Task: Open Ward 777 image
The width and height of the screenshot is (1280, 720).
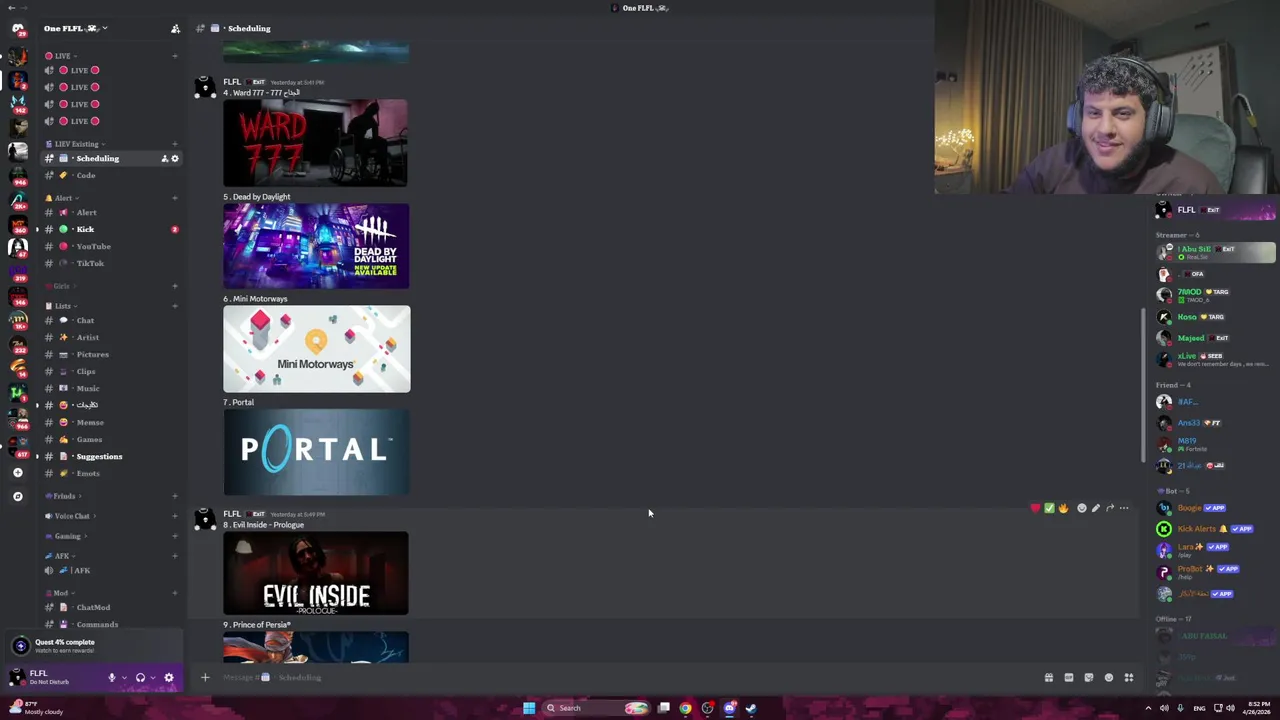Action: click(315, 143)
